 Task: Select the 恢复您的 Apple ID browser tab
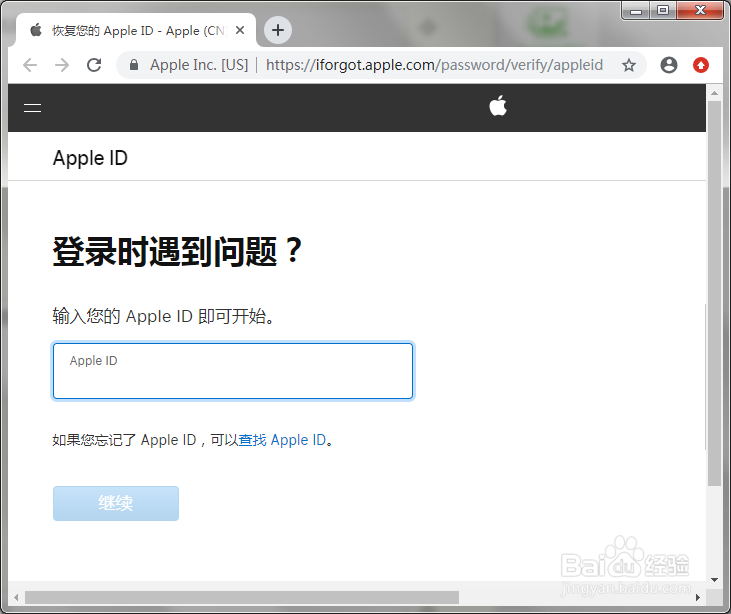[135, 30]
